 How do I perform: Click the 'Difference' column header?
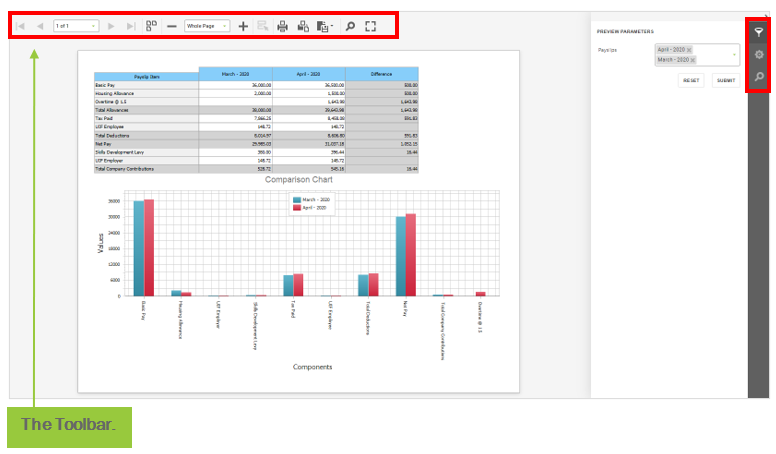pos(382,74)
